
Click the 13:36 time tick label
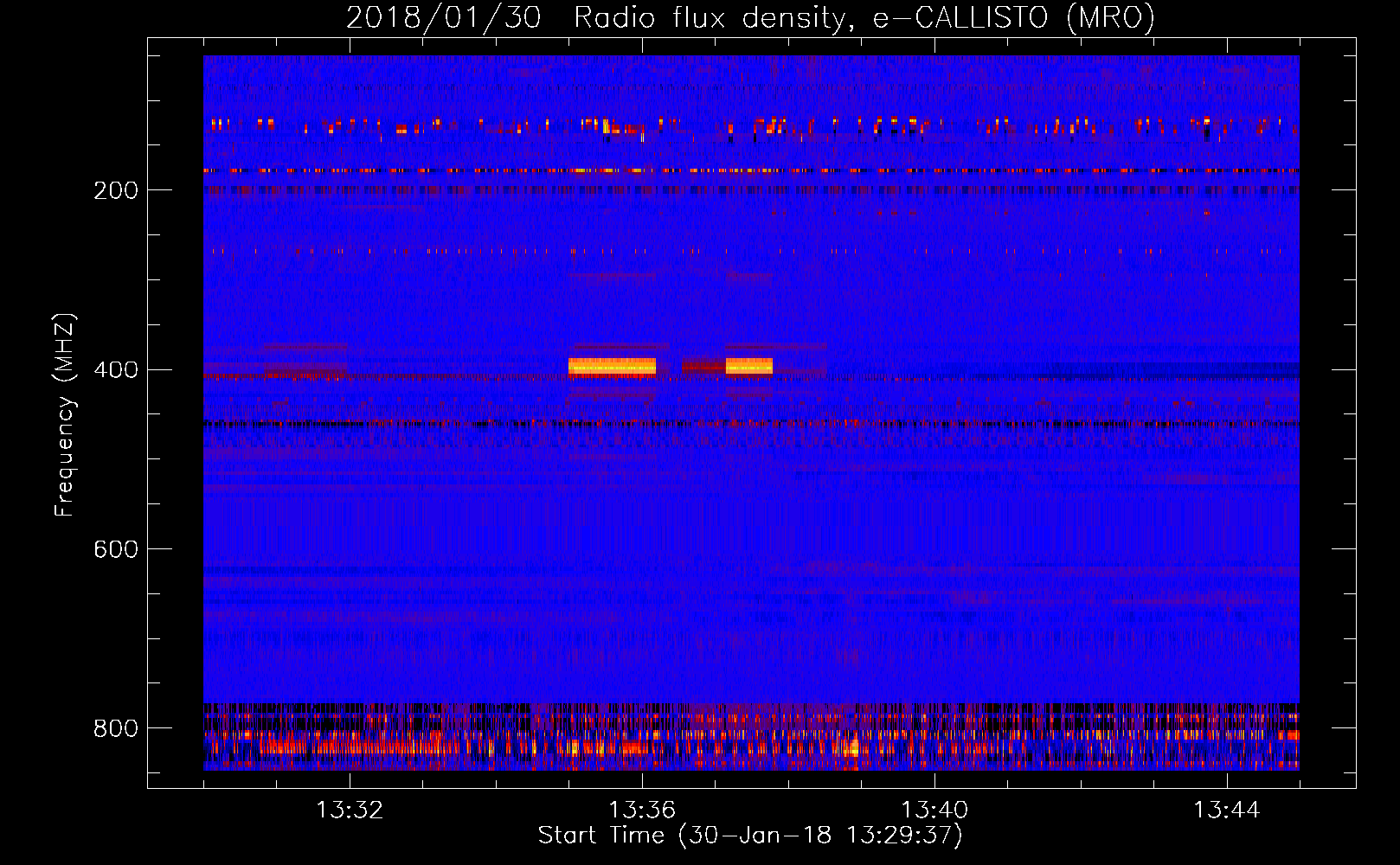click(x=642, y=811)
